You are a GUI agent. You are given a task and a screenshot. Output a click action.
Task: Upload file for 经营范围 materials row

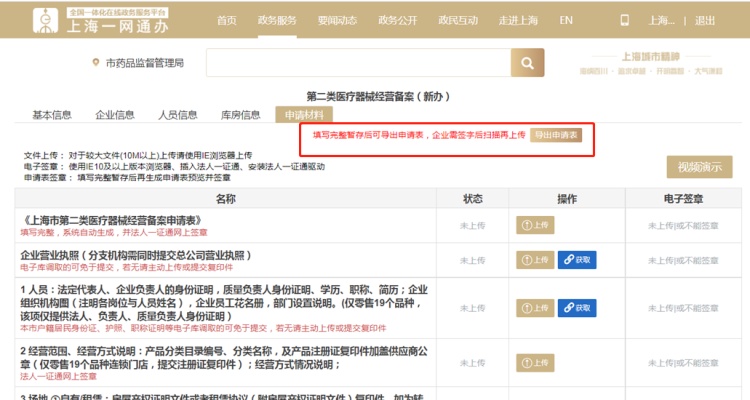tap(533, 363)
